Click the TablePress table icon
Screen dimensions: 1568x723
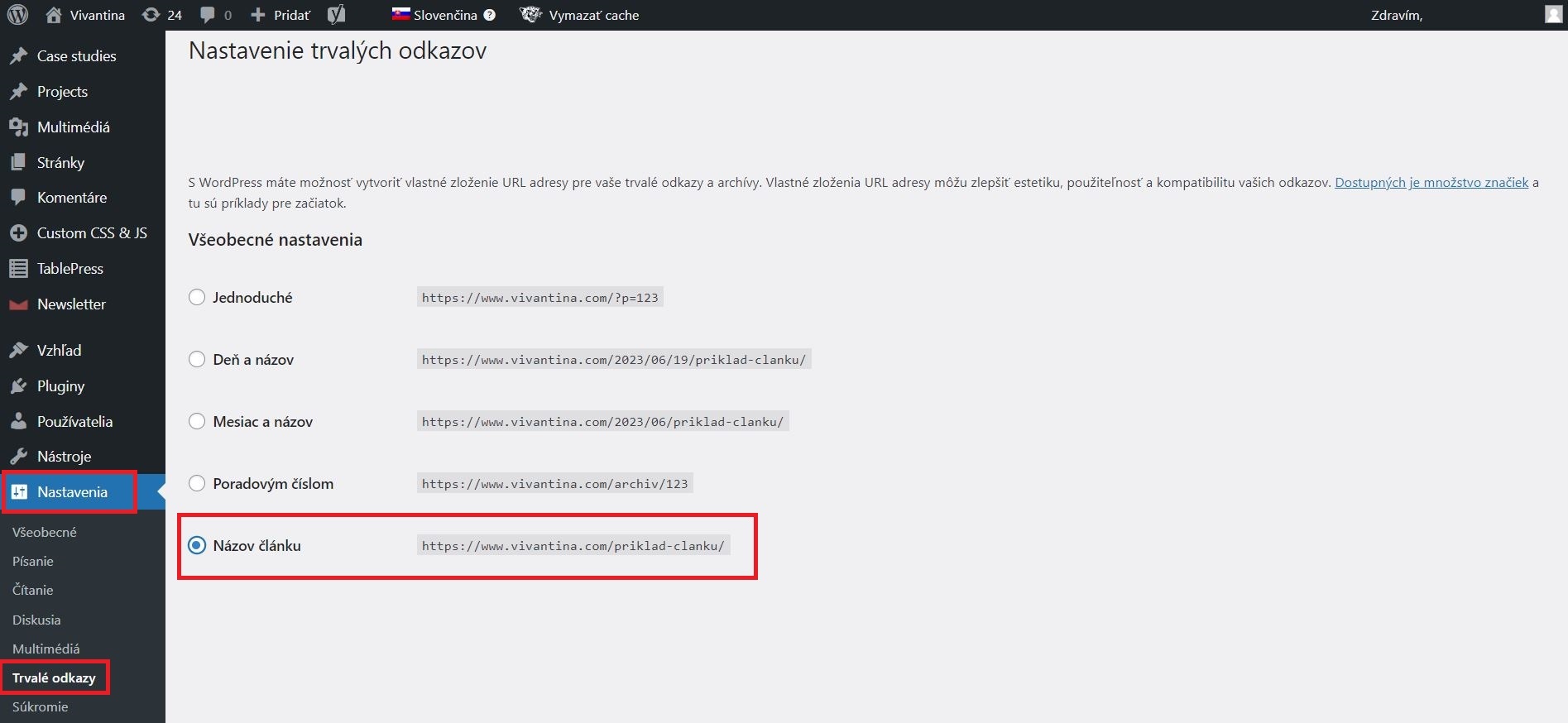coord(18,269)
